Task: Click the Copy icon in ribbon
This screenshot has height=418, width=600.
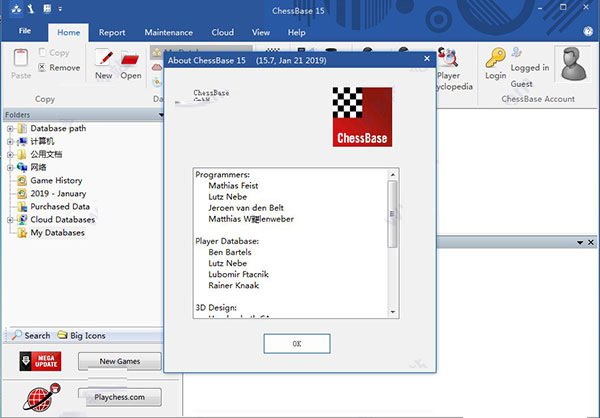Action: point(42,52)
